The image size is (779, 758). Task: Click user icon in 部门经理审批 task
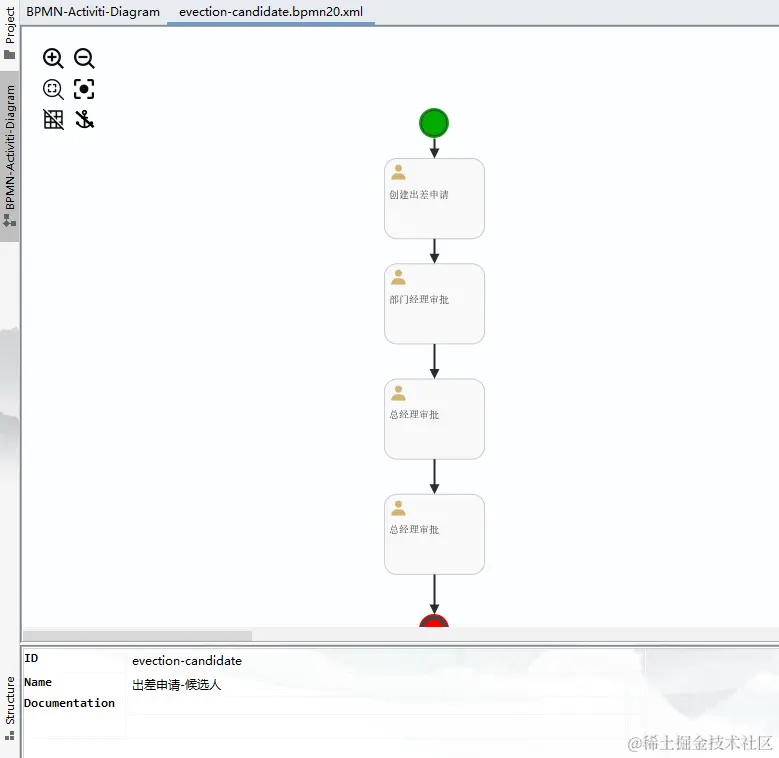click(398, 277)
